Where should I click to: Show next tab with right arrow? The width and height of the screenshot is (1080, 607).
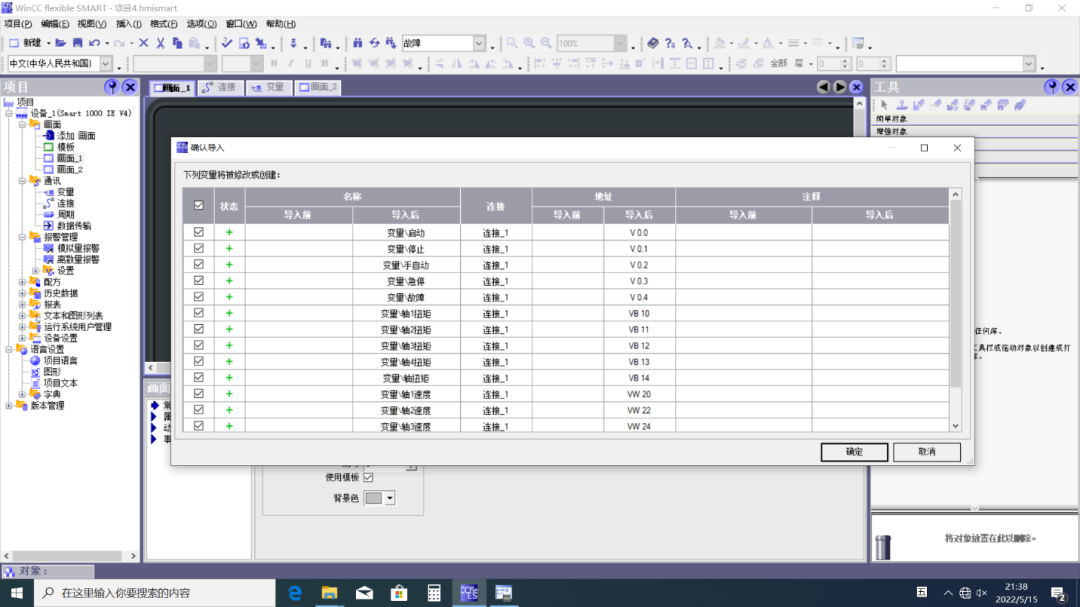(840, 87)
